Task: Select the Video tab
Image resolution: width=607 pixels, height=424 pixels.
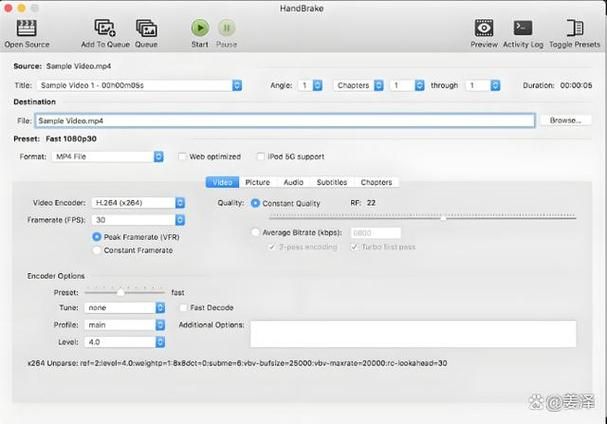Action: click(222, 182)
